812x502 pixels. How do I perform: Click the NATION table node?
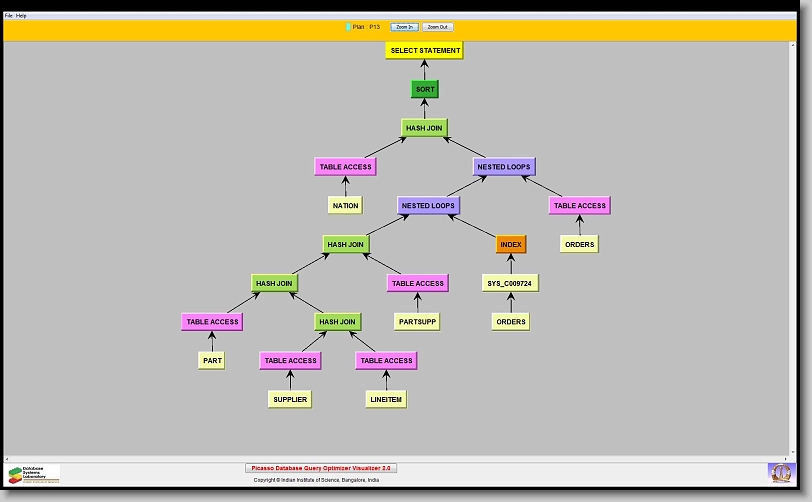click(x=345, y=205)
